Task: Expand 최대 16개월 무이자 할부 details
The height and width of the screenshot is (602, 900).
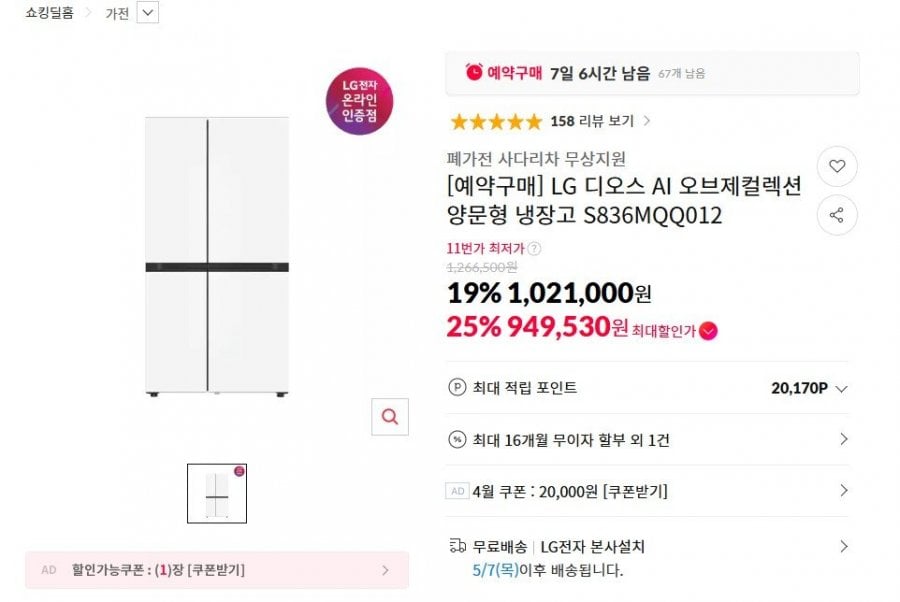Action: (843, 439)
